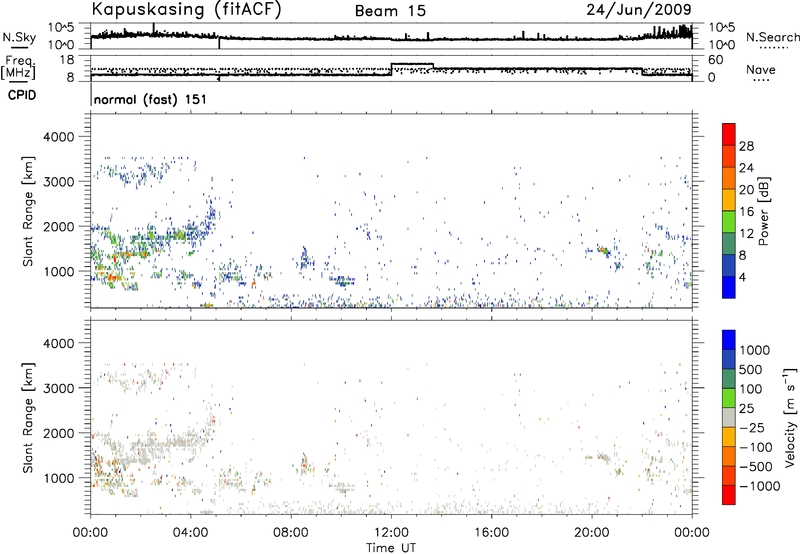The width and height of the screenshot is (800, 554).
Task: Click the green 12–16 dB power swatch
Action: coord(729,221)
